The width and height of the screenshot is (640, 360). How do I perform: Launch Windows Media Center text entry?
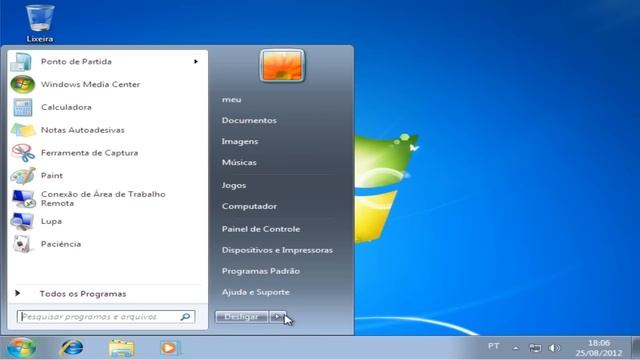[x=90, y=84]
